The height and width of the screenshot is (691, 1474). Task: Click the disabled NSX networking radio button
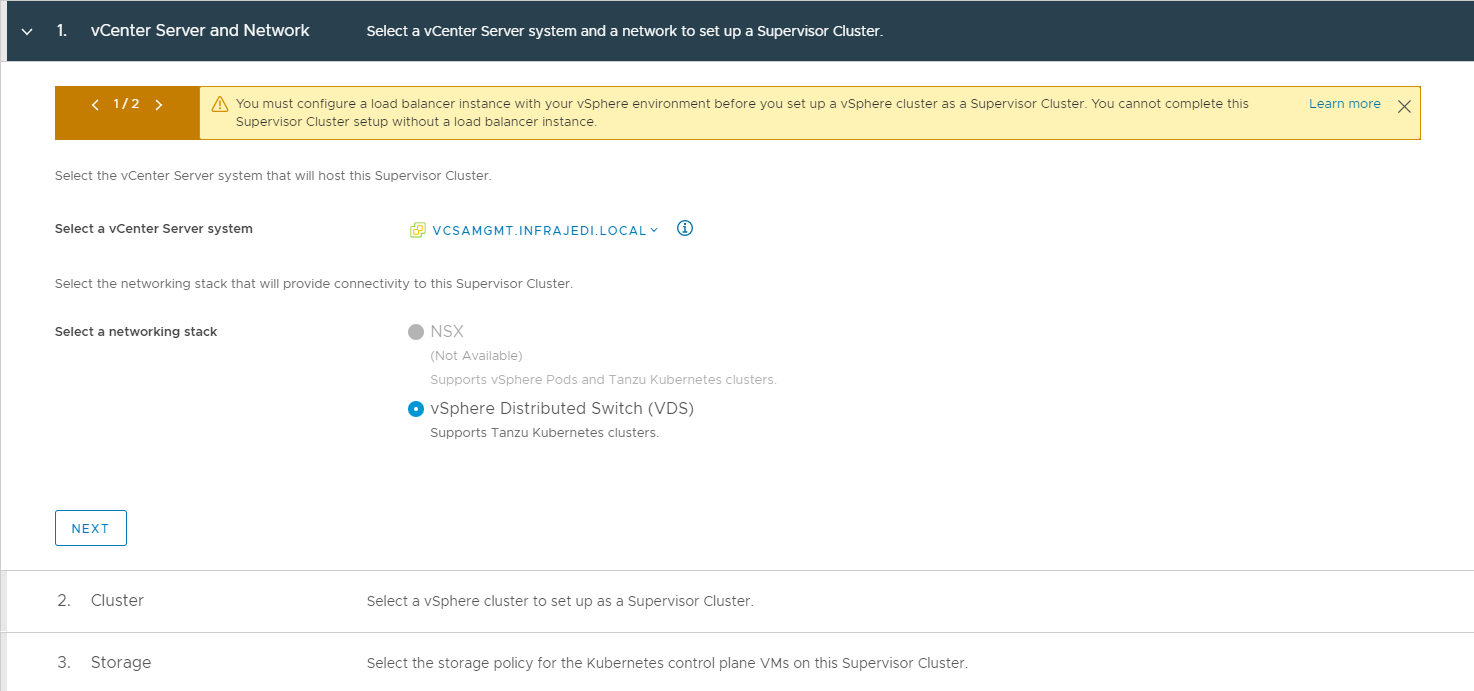pyautogui.click(x=415, y=331)
